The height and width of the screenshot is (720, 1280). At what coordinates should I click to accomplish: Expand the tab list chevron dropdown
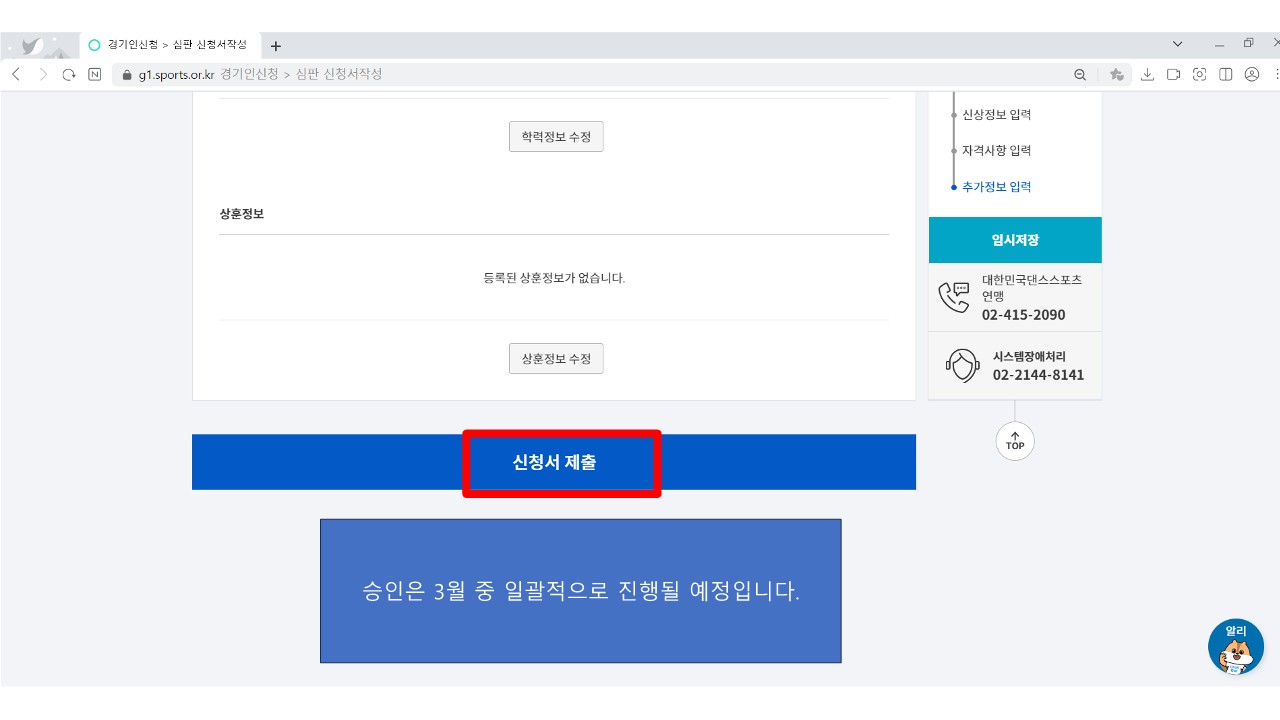(1178, 44)
